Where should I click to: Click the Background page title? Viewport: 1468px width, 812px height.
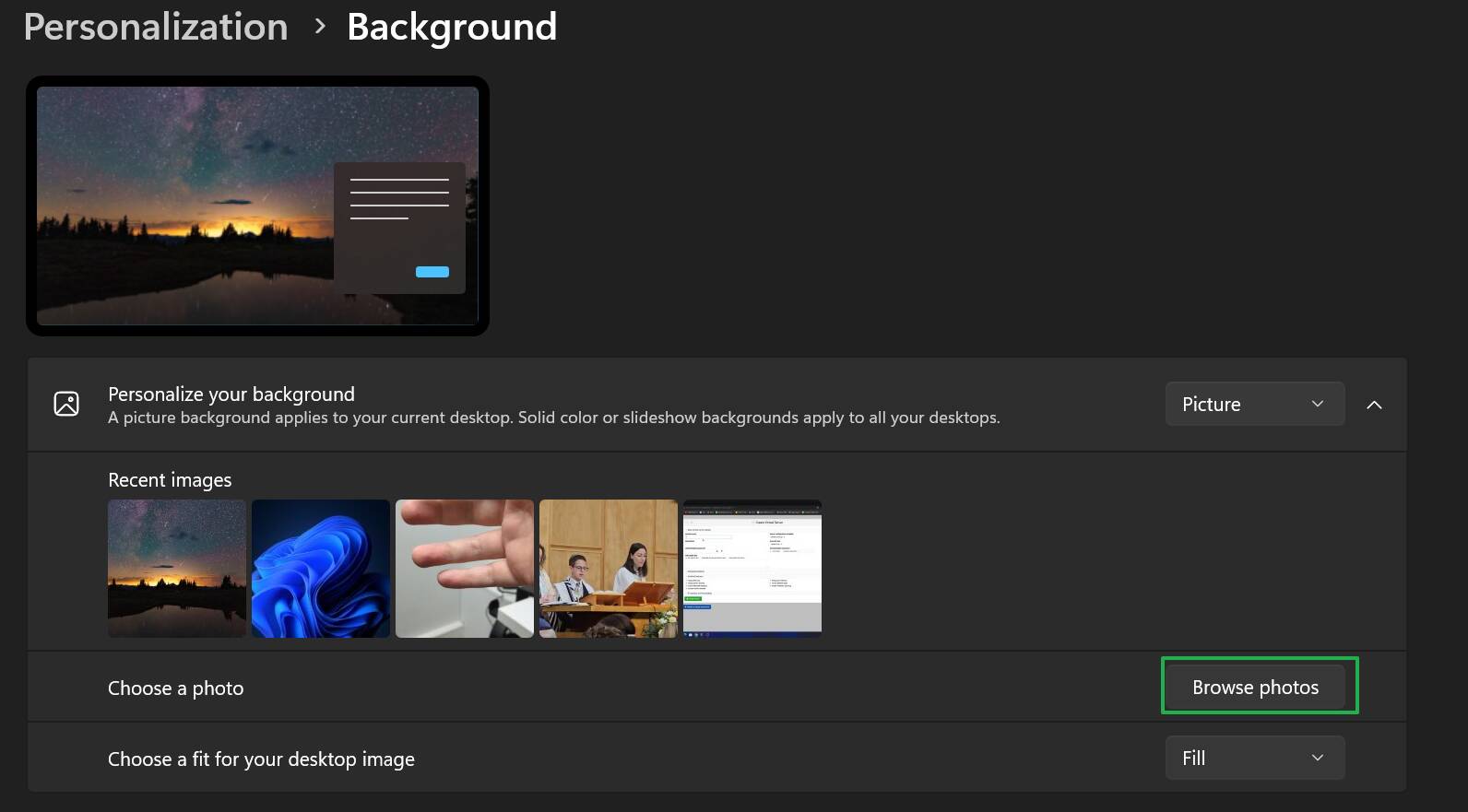(451, 27)
